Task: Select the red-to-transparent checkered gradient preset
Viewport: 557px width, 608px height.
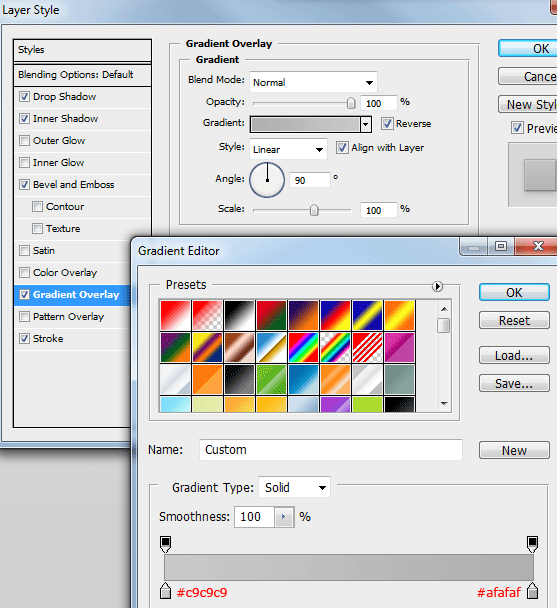Action: tap(208, 315)
